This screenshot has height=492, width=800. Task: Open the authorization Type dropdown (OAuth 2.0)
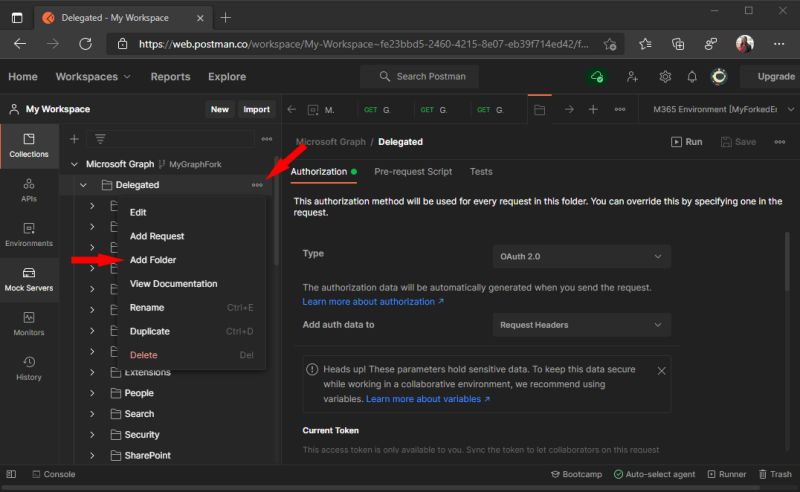(581, 256)
